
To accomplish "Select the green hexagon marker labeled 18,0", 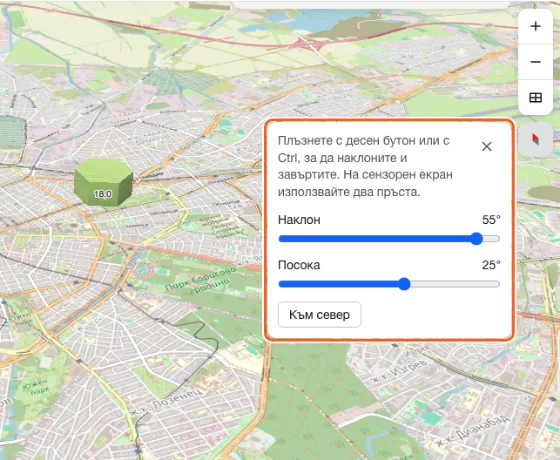I will tap(104, 182).
